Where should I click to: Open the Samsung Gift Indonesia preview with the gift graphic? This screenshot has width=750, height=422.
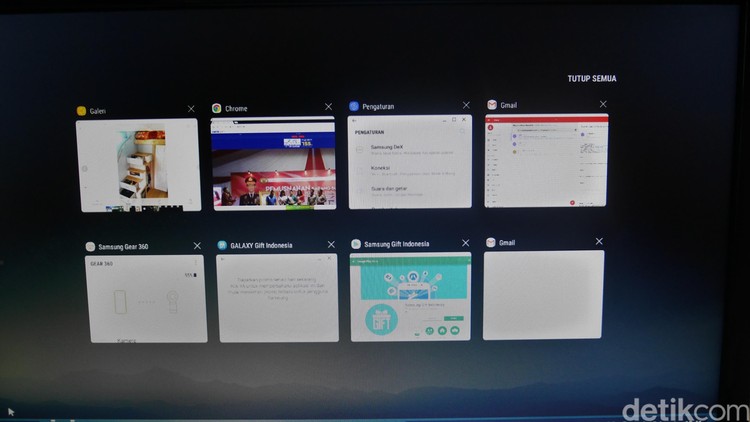[x=410, y=297]
